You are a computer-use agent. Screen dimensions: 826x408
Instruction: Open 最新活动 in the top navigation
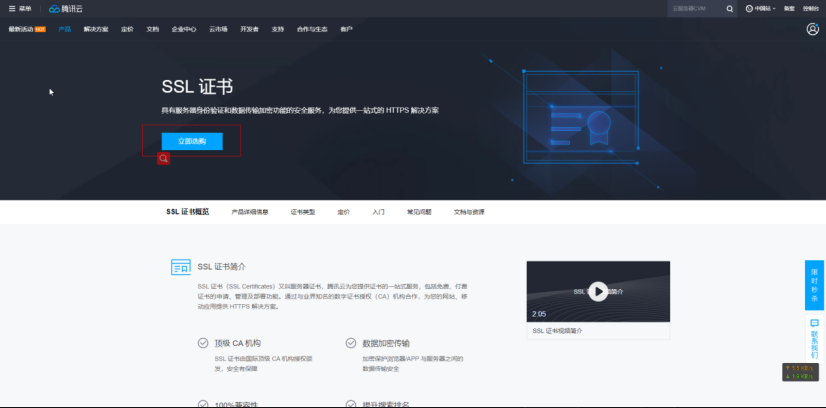tap(21, 29)
